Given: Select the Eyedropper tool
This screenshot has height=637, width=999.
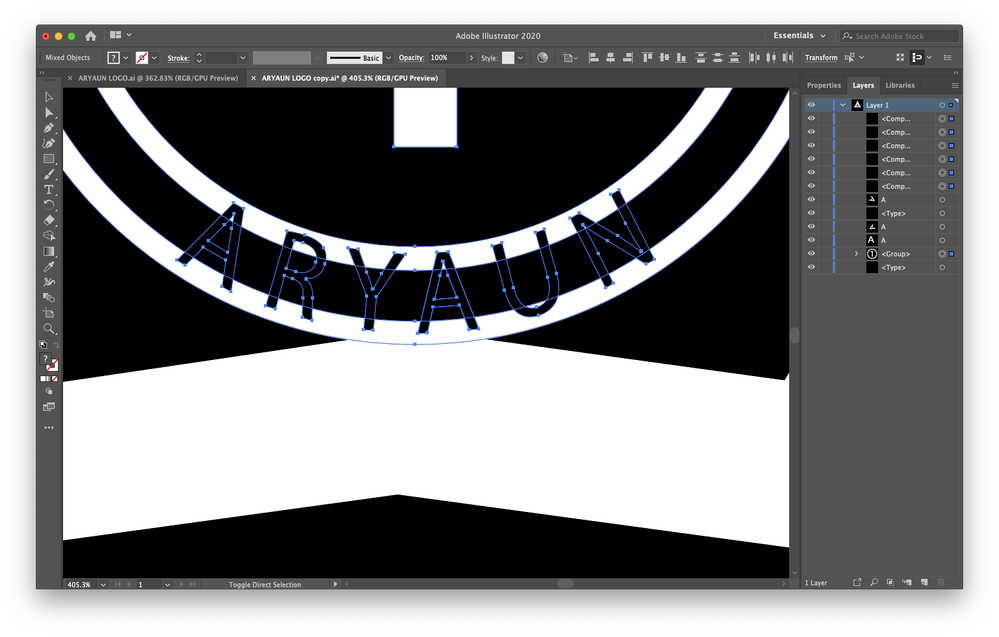Looking at the screenshot, I should pos(49,267).
